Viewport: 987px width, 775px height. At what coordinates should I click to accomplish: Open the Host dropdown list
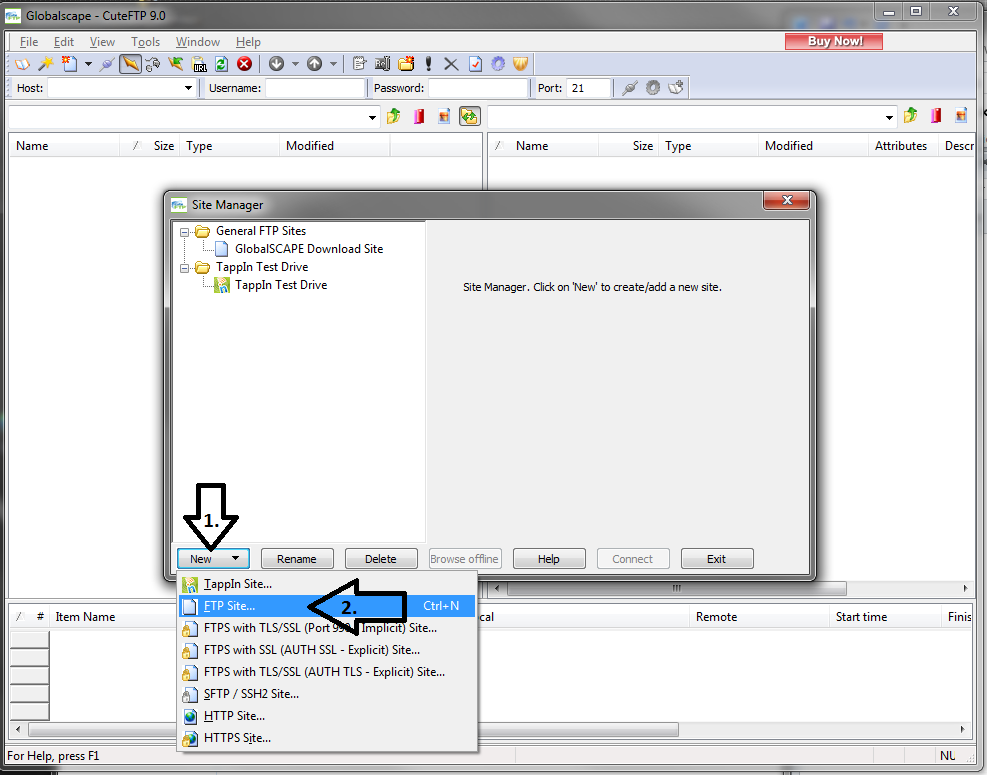tap(188, 88)
